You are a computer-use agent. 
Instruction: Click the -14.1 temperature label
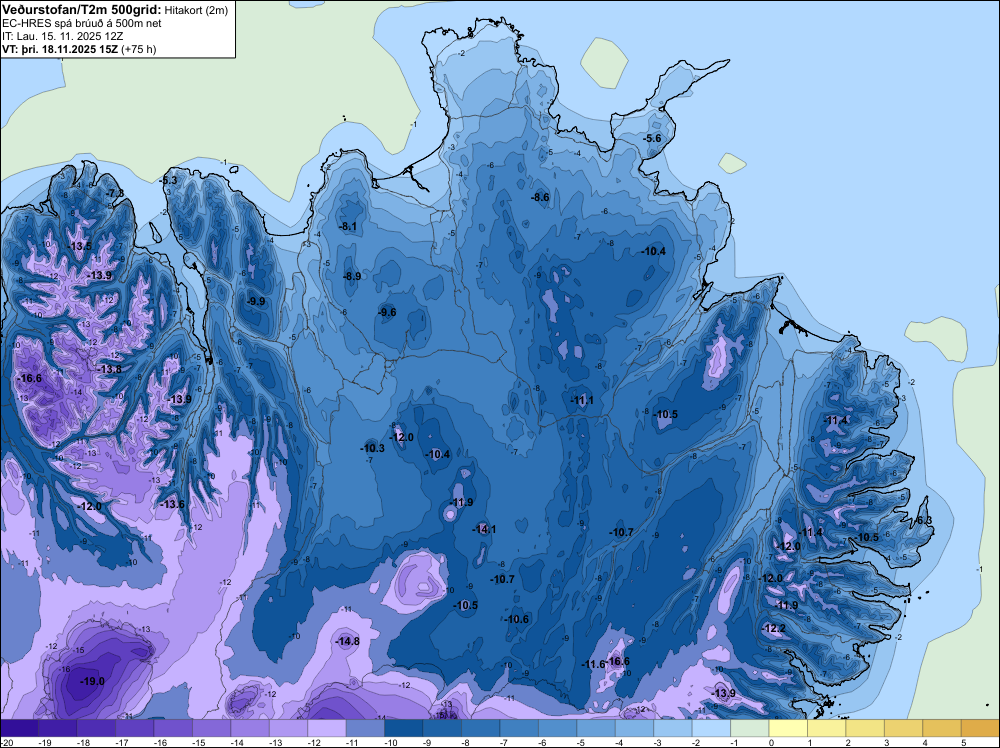pyautogui.click(x=484, y=529)
